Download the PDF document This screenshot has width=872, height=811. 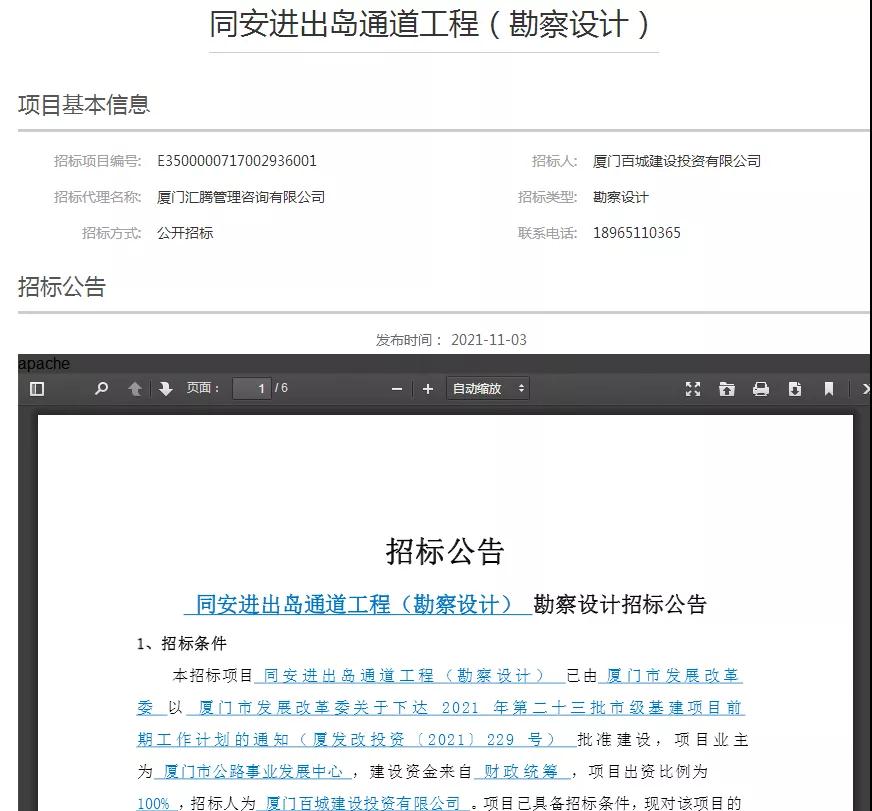795,389
